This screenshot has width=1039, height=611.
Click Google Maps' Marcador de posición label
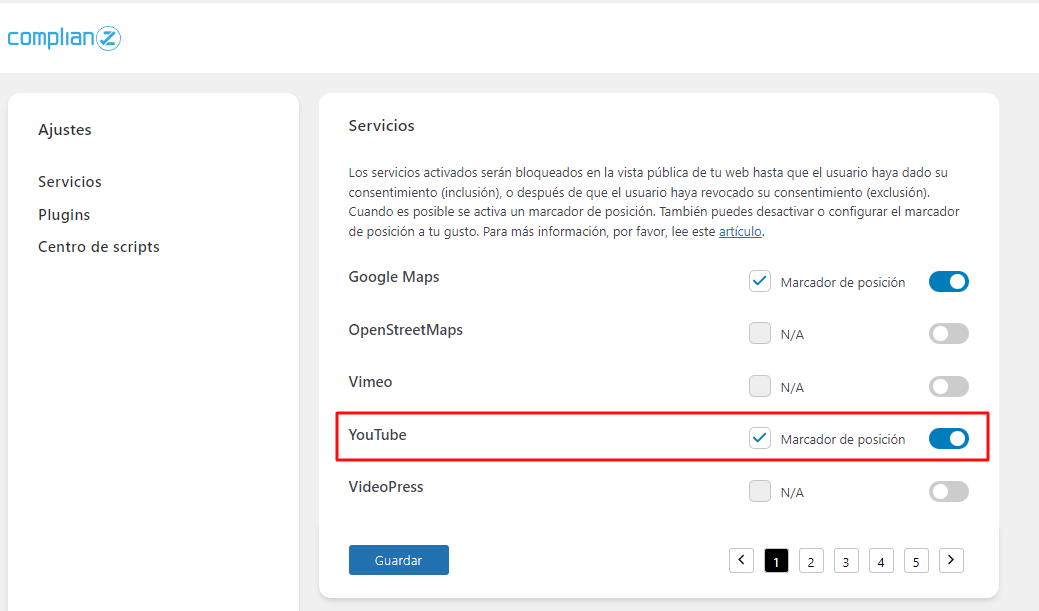tap(843, 282)
